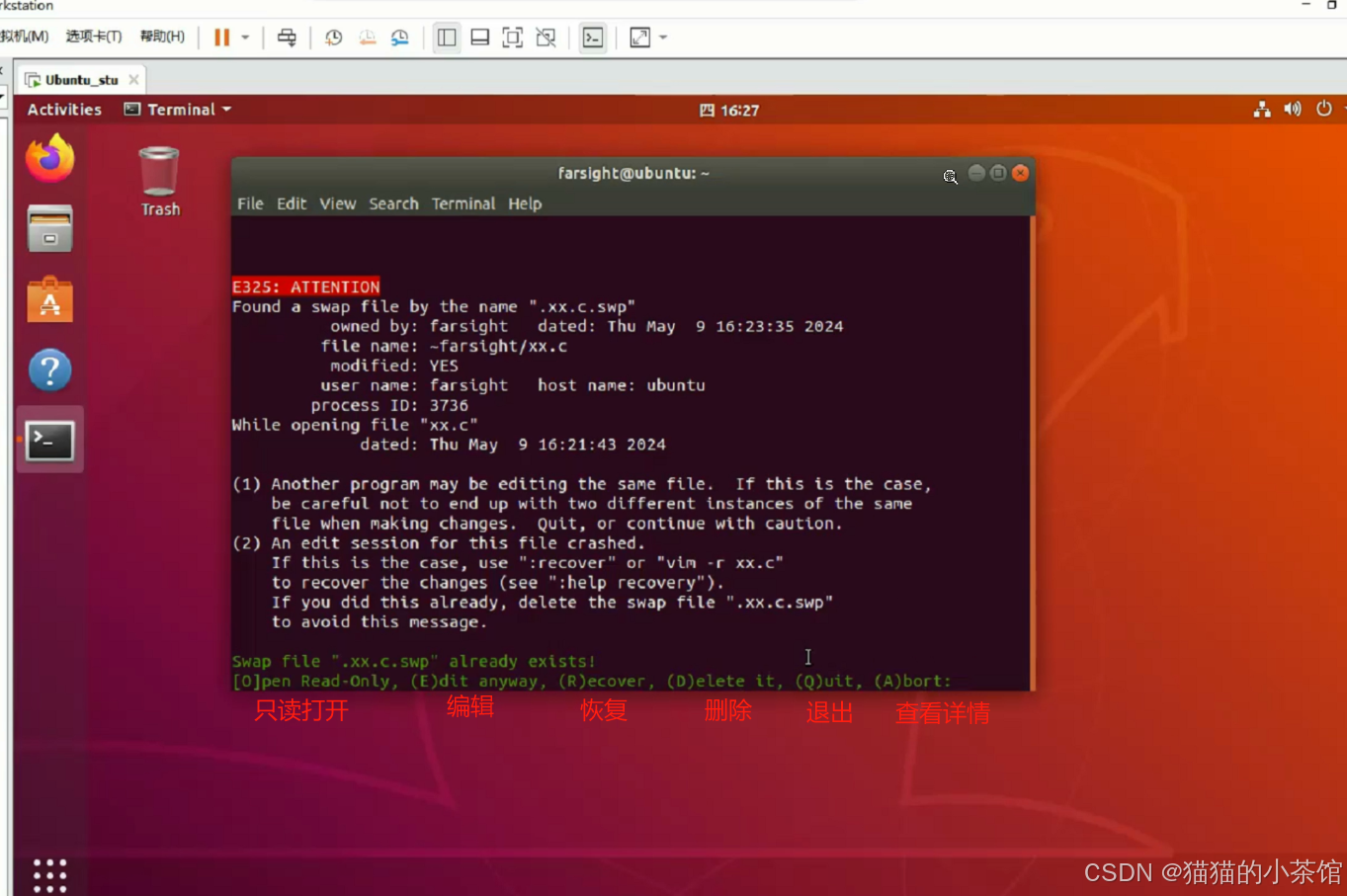Open the terminal File menu
Viewport: 1347px width, 896px height.
tap(250, 204)
